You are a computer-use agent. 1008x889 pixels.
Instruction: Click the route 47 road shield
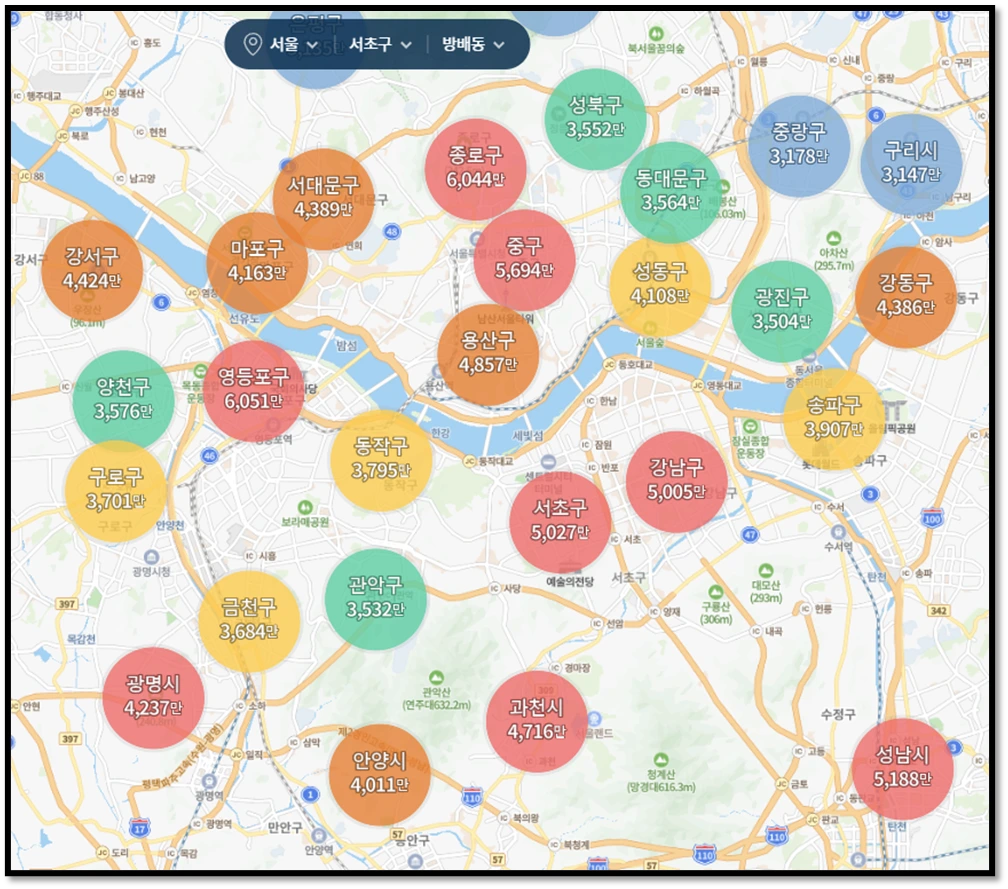pos(750,535)
